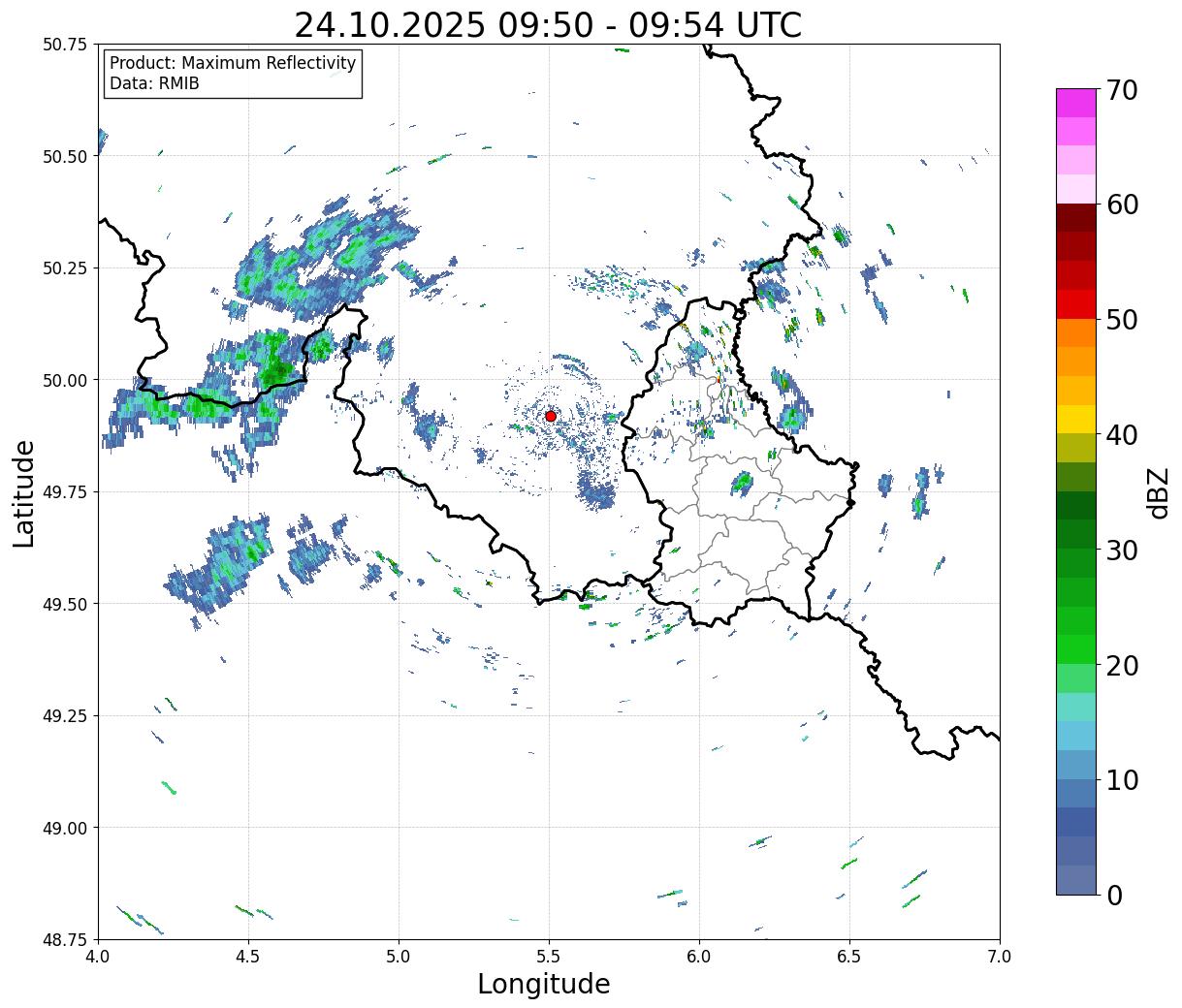Click the 'dBZ' colorbar label
Image resolution: width=1182 pixels, height=1008 pixels.
click(x=1159, y=491)
